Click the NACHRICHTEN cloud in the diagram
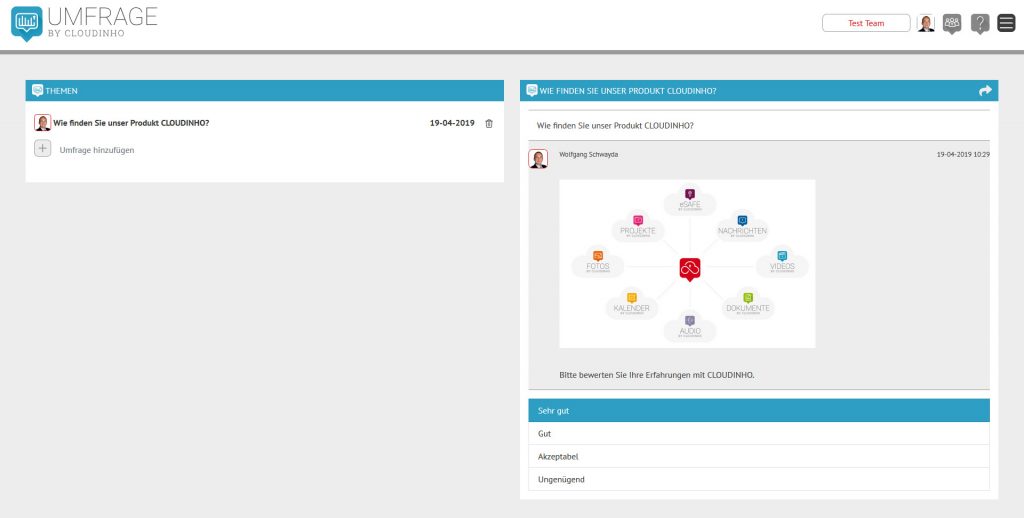The height and width of the screenshot is (518, 1024). point(742,227)
